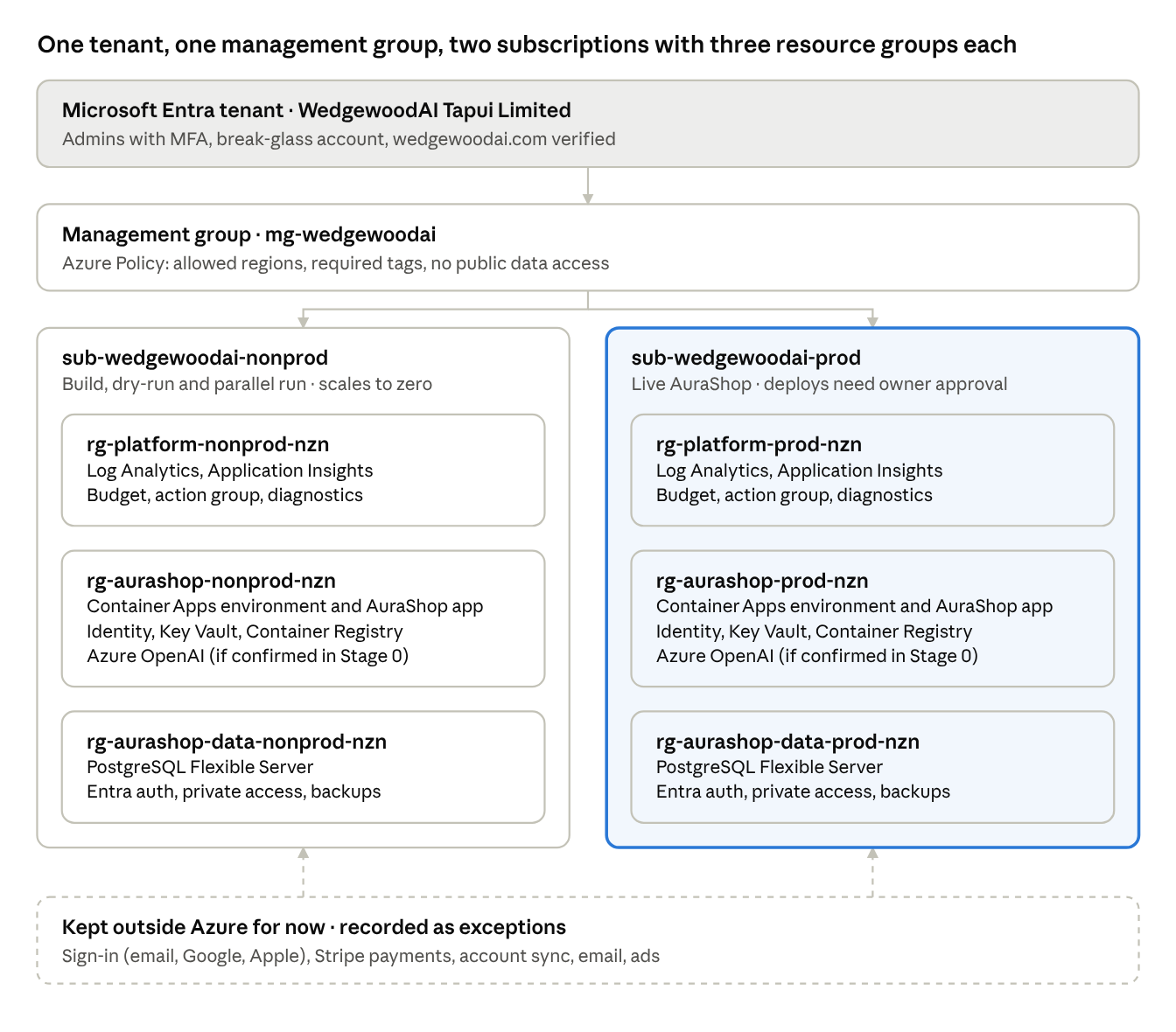Click 'Identity, Key Vault, Container Registry' in rg-aurashop-nonprod-nzn
1176x1032 pixels.
(x=245, y=631)
